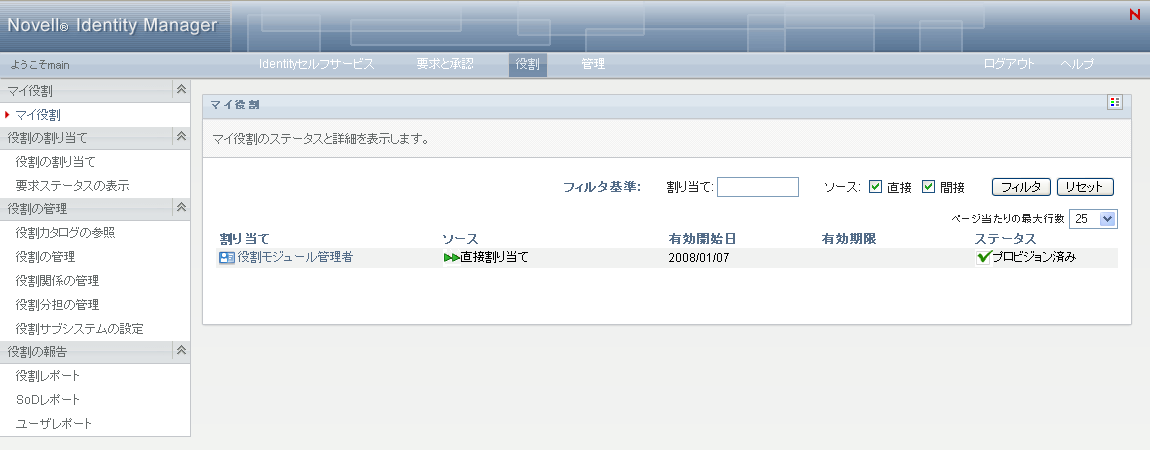
Task: Open the 管理 tab
Action: (x=593, y=64)
